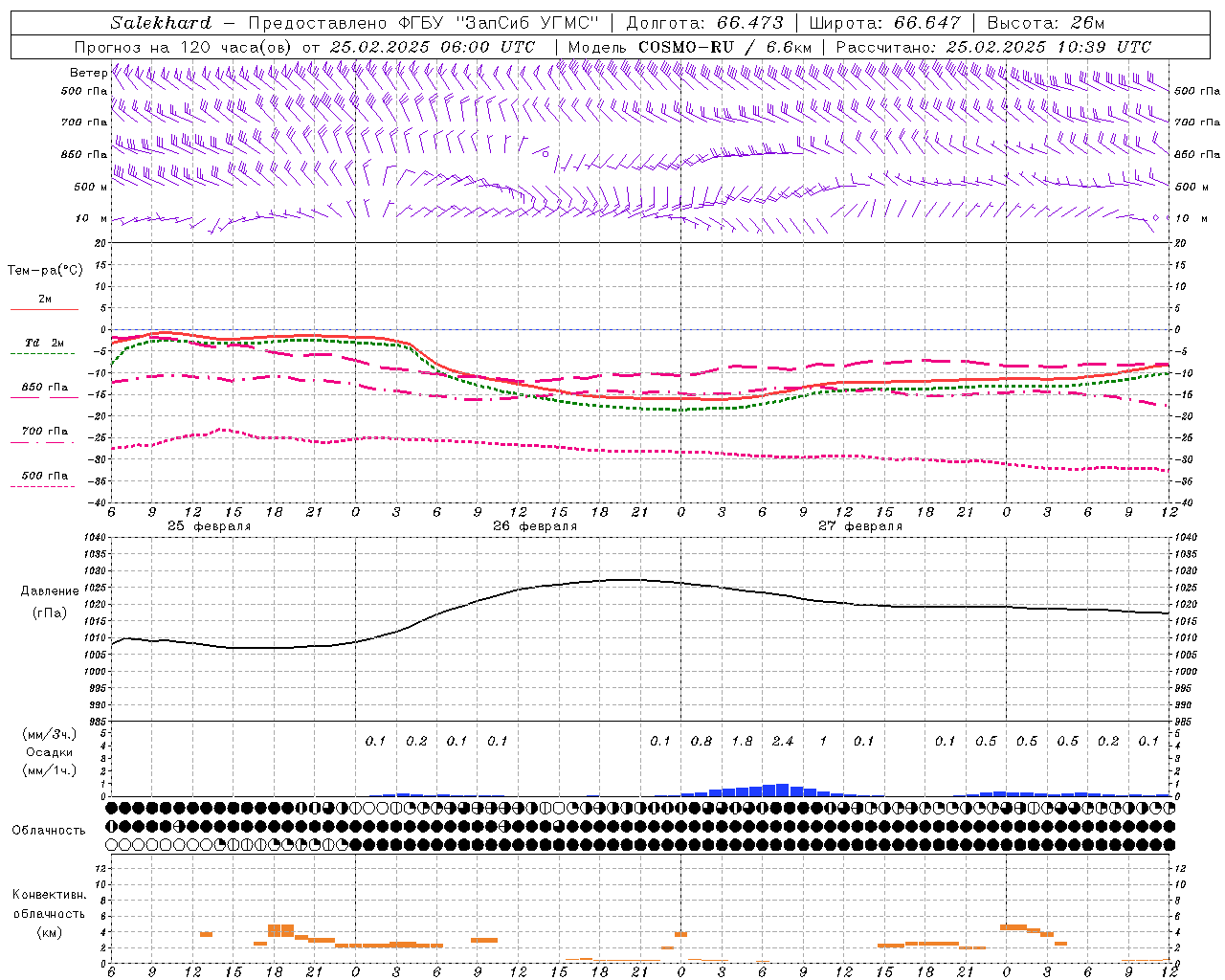This screenshot has width=1225, height=980.
Task: Click the "Рассчитано: 25.02.2025 10:39 UTC" text
Action: (993, 47)
